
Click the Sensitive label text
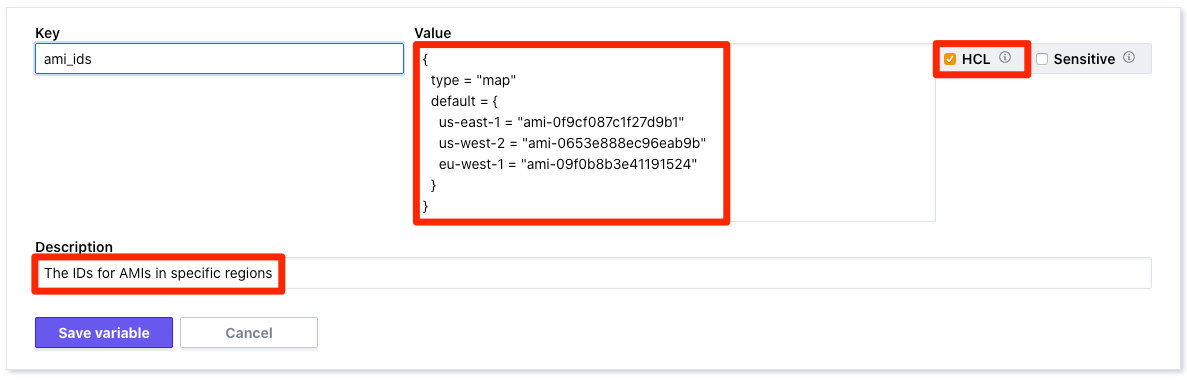point(1084,58)
